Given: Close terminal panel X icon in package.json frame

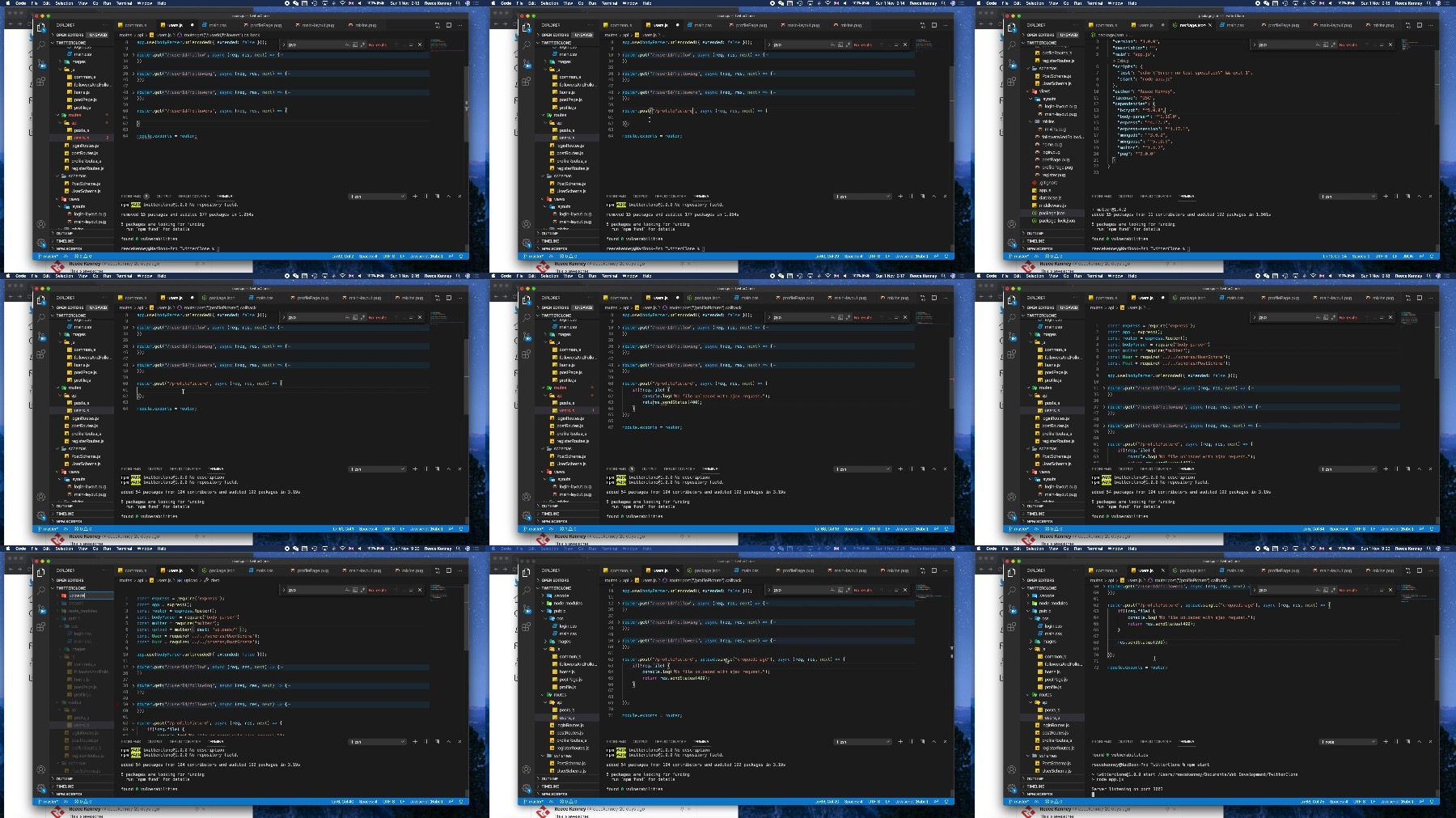Looking at the screenshot, I should (1430, 196).
